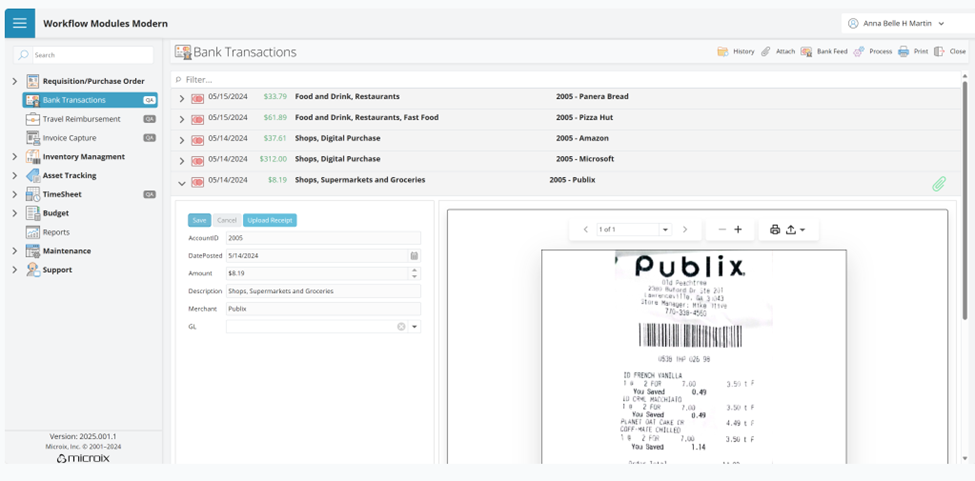Click the green paperclip on Publix row

pyautogui.click(x=938, y=184)
